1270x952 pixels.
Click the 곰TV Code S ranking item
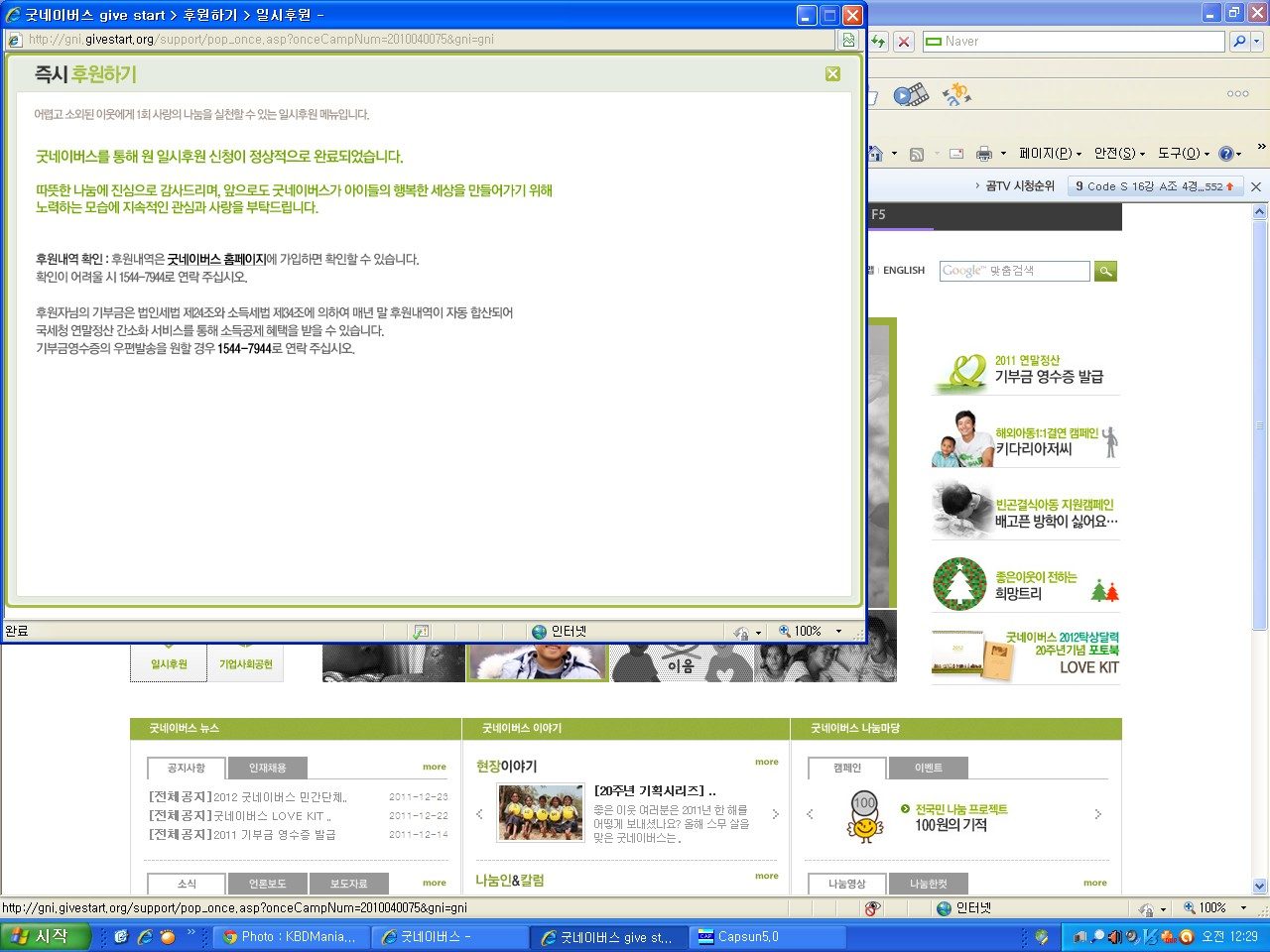coord(1155,186)
